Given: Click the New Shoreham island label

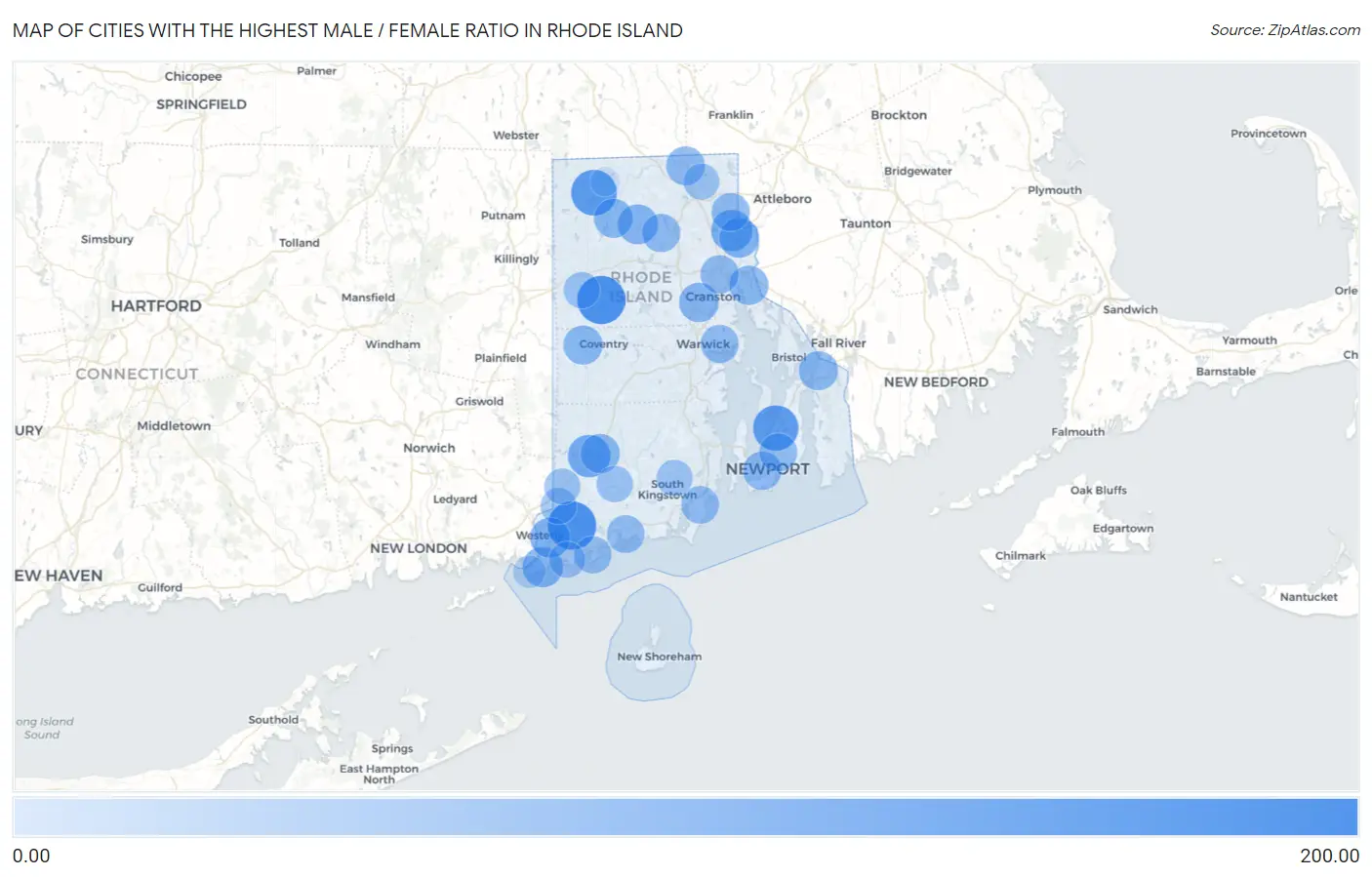Looking at the screenshot, I should (660, 657).
